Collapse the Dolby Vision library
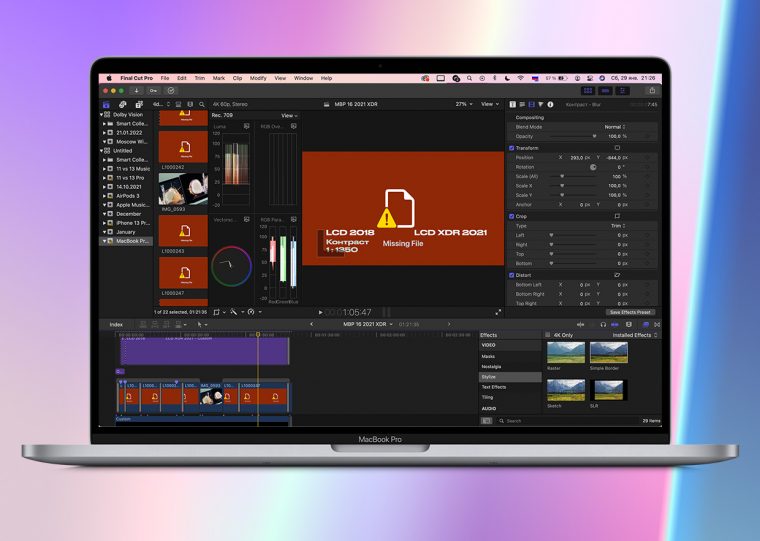Viewport: 760px width, 541px height. point(102,115)
